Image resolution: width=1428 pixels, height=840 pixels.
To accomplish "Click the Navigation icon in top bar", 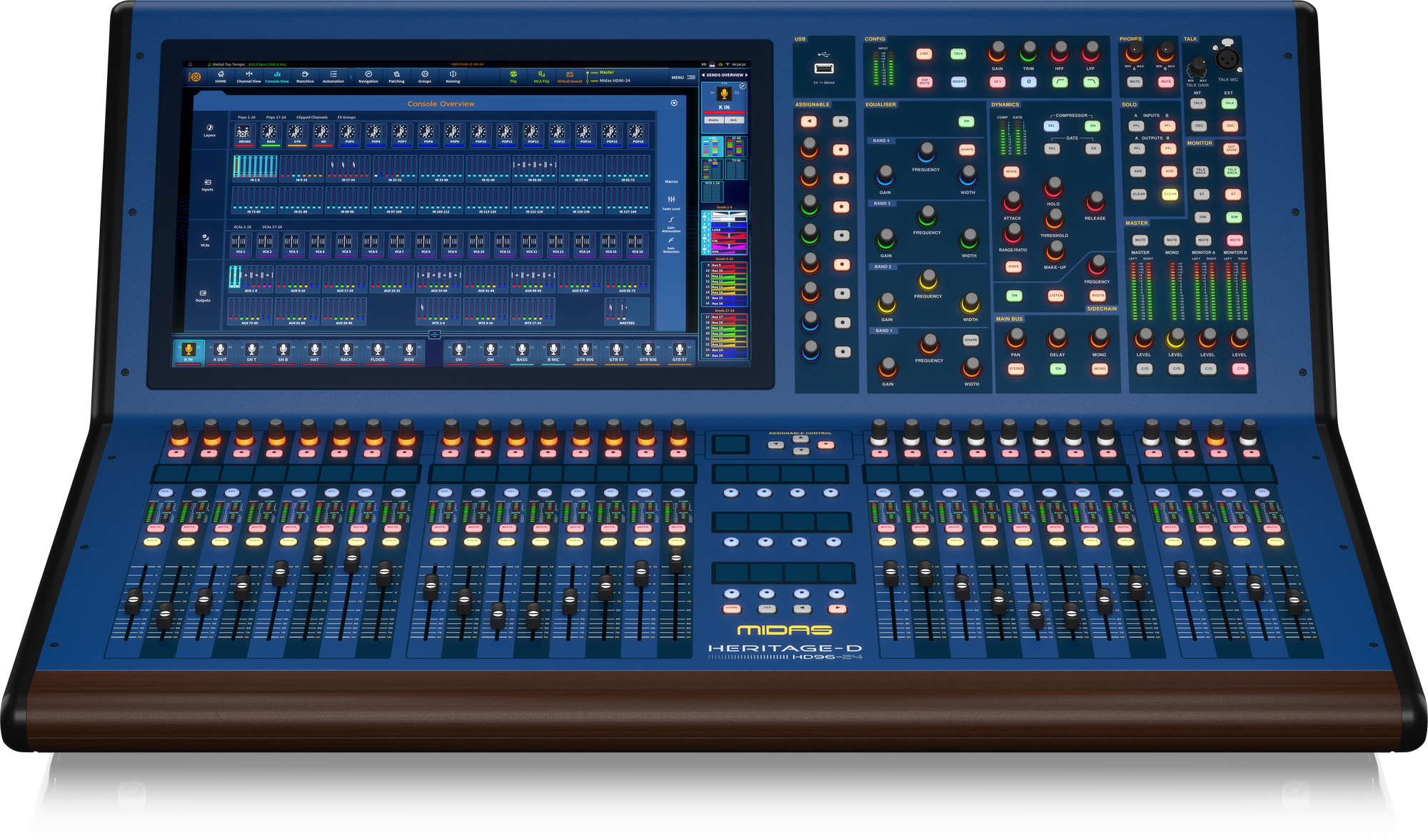I will pos(368,75).
